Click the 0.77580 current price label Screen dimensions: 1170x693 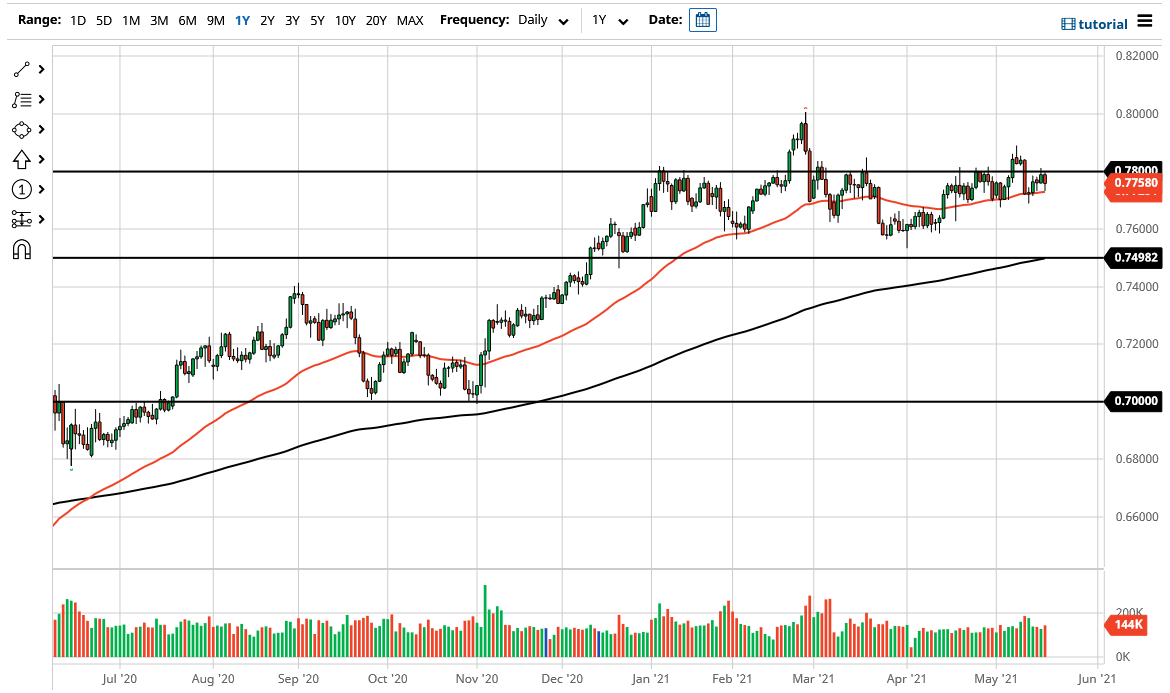1136,183
